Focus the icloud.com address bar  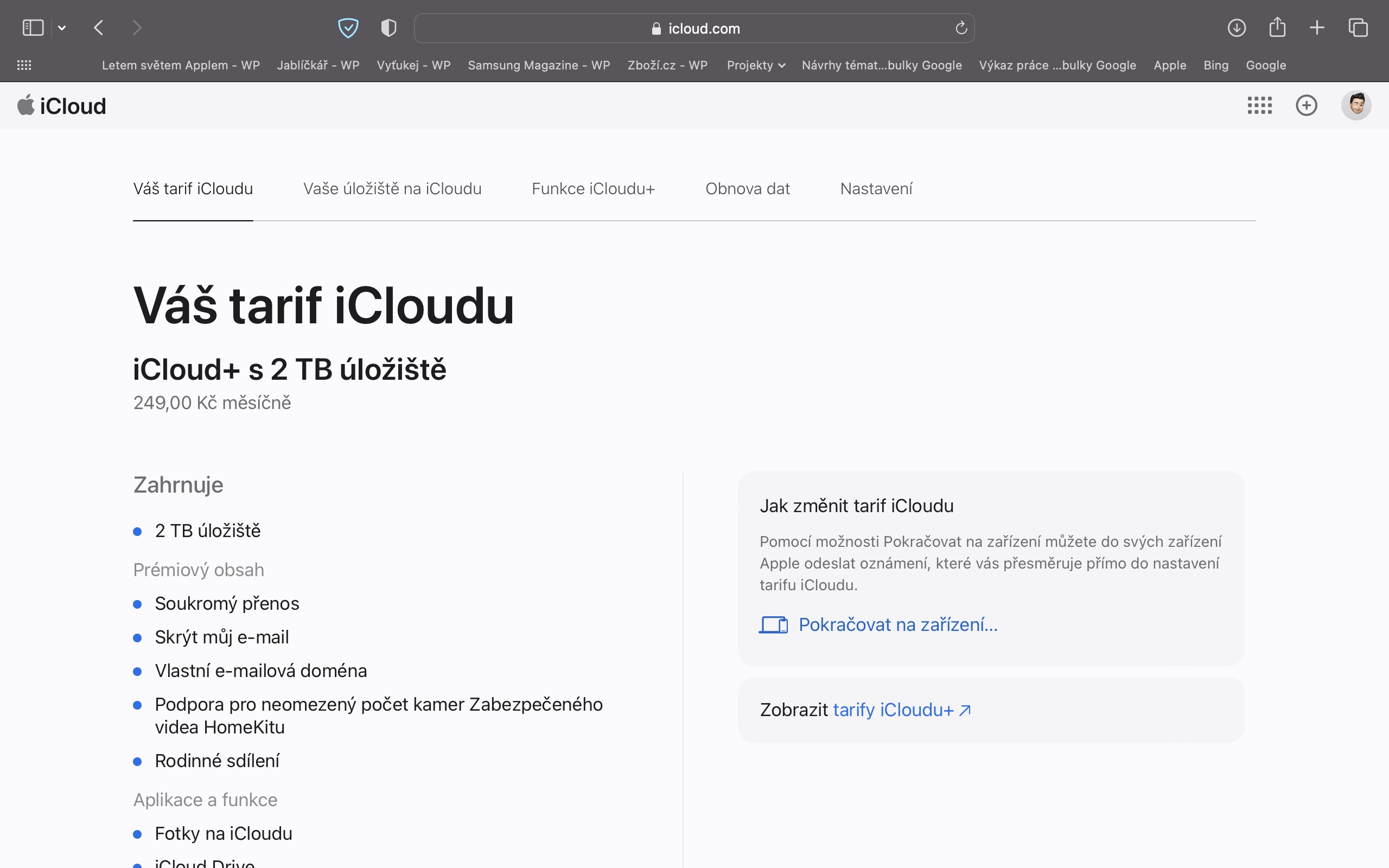[694, 28]
